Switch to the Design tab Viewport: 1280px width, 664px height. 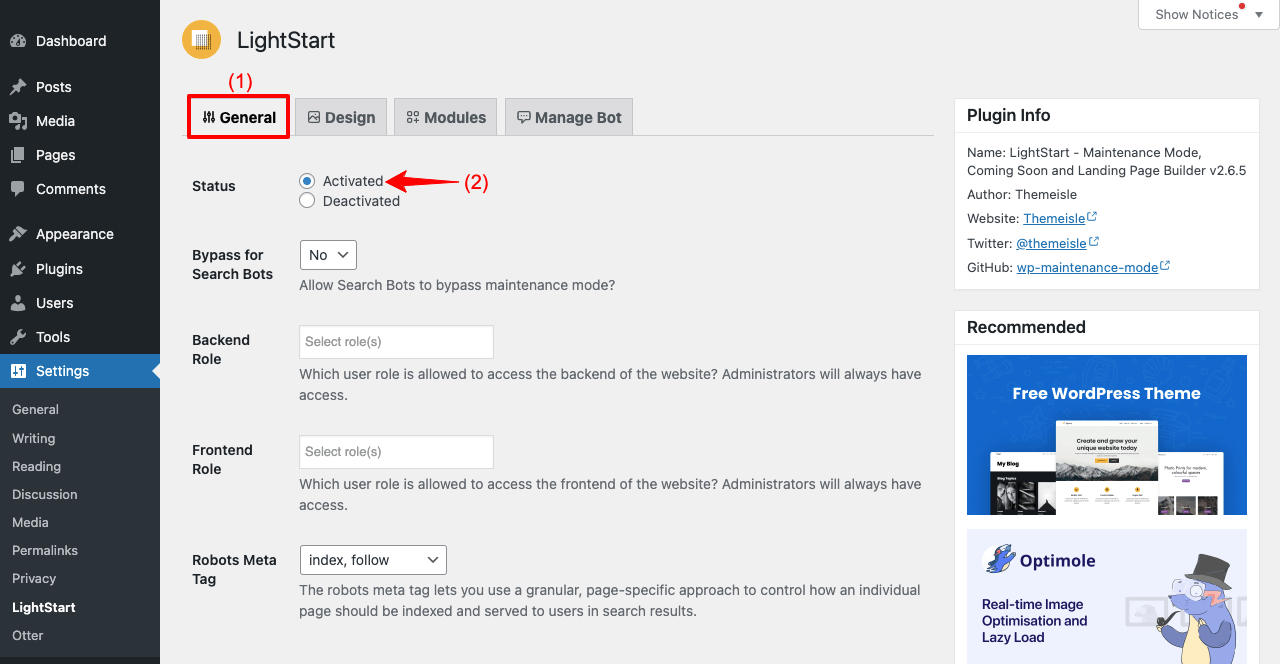pos(341,117)
